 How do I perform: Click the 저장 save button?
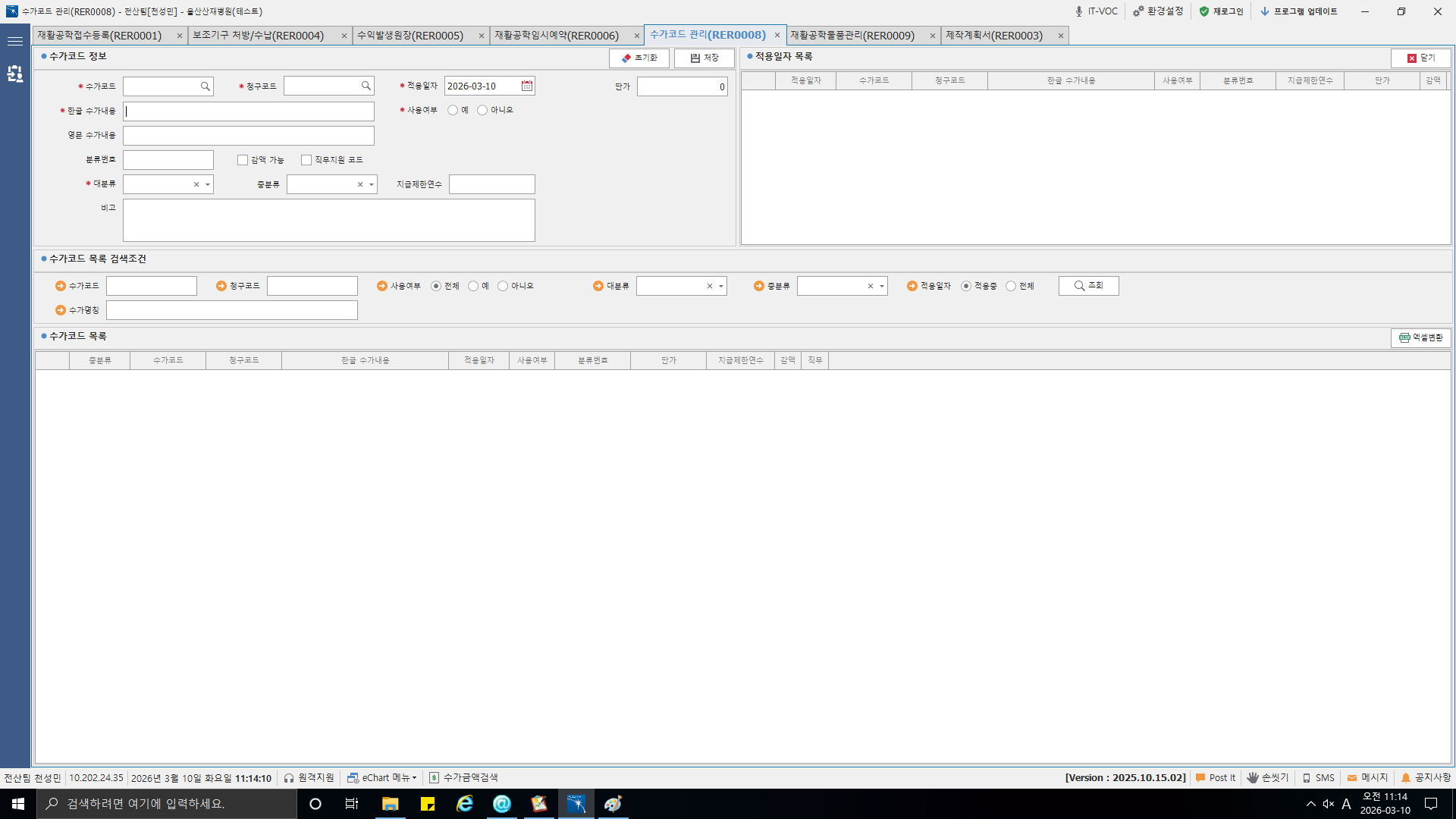click(x=704, y=58)
